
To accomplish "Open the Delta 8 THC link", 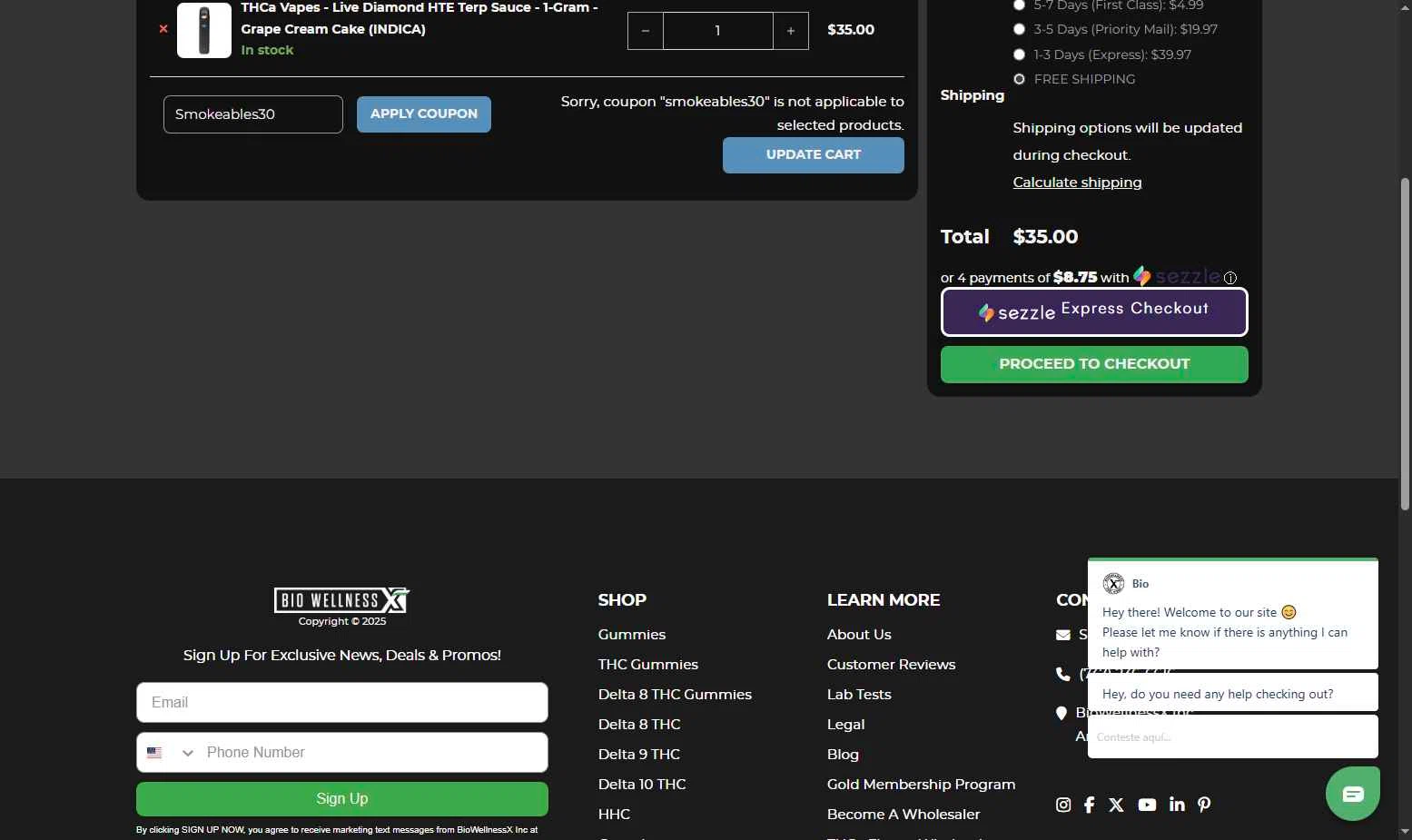I will [639, 725].
